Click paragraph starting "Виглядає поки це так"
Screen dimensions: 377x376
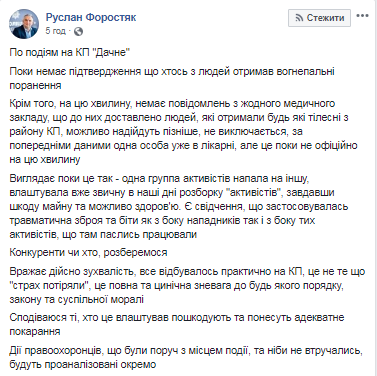point(179,207)
